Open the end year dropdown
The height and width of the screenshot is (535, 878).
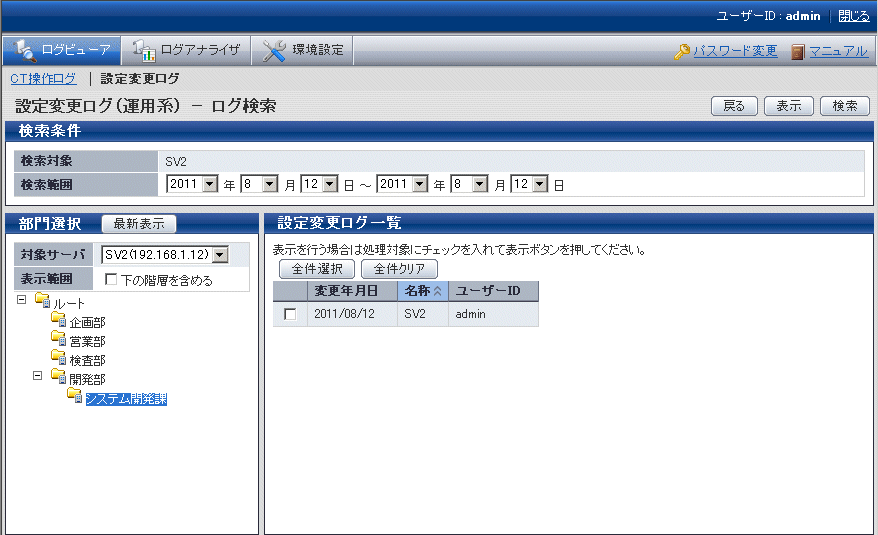(x=402, y=184)
